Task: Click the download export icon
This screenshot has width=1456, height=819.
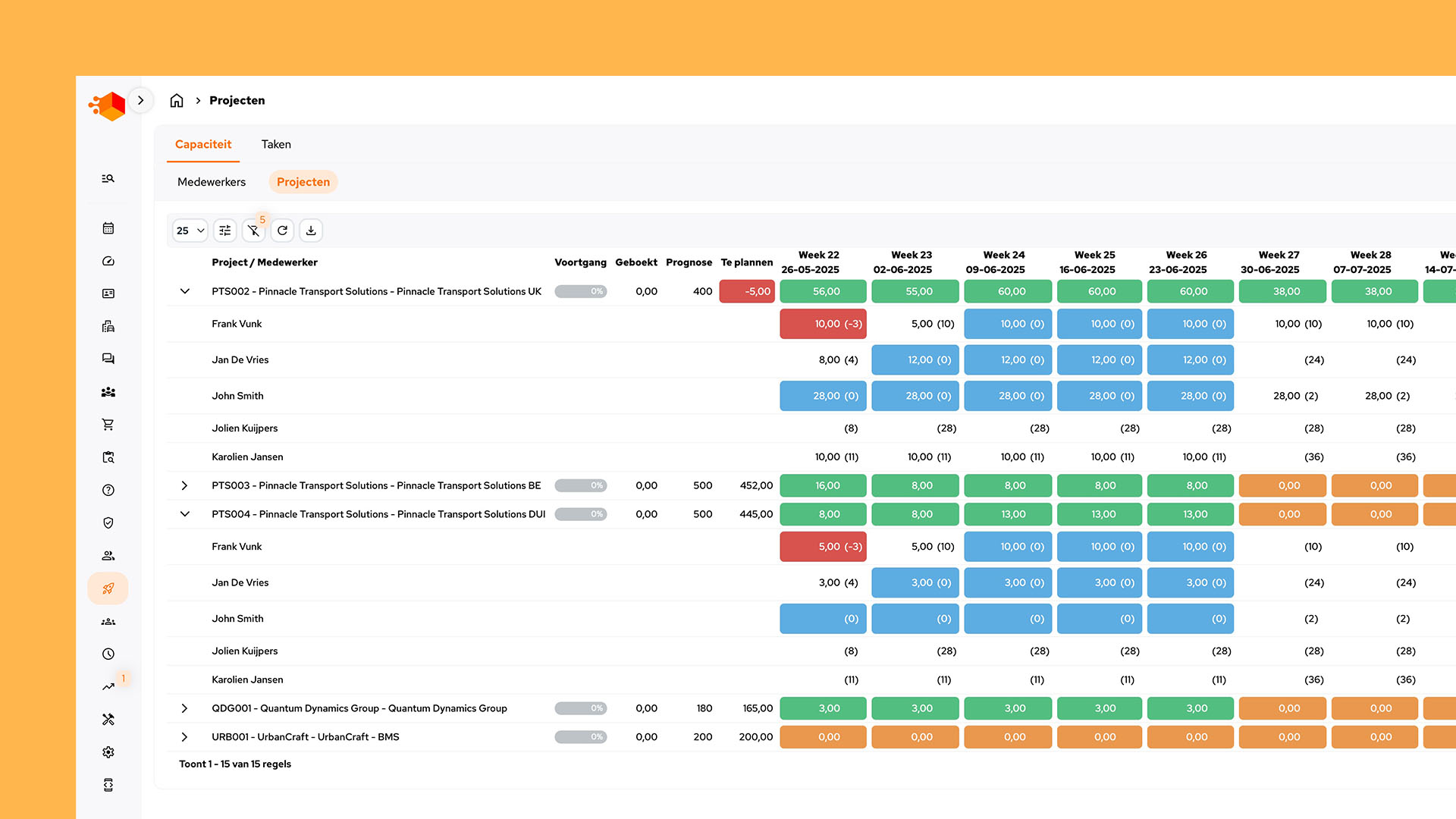Action: point(311,231)
